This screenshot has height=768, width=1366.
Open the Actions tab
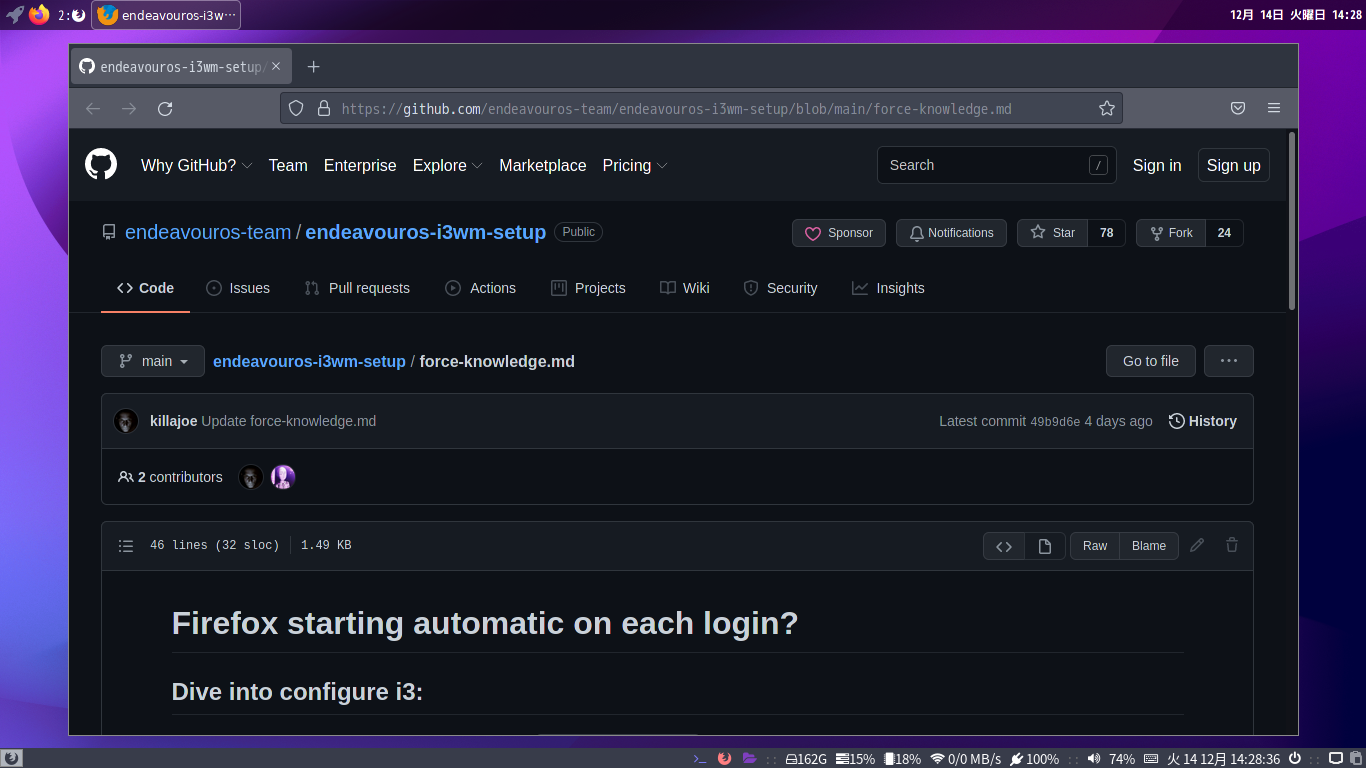(480, 288)
